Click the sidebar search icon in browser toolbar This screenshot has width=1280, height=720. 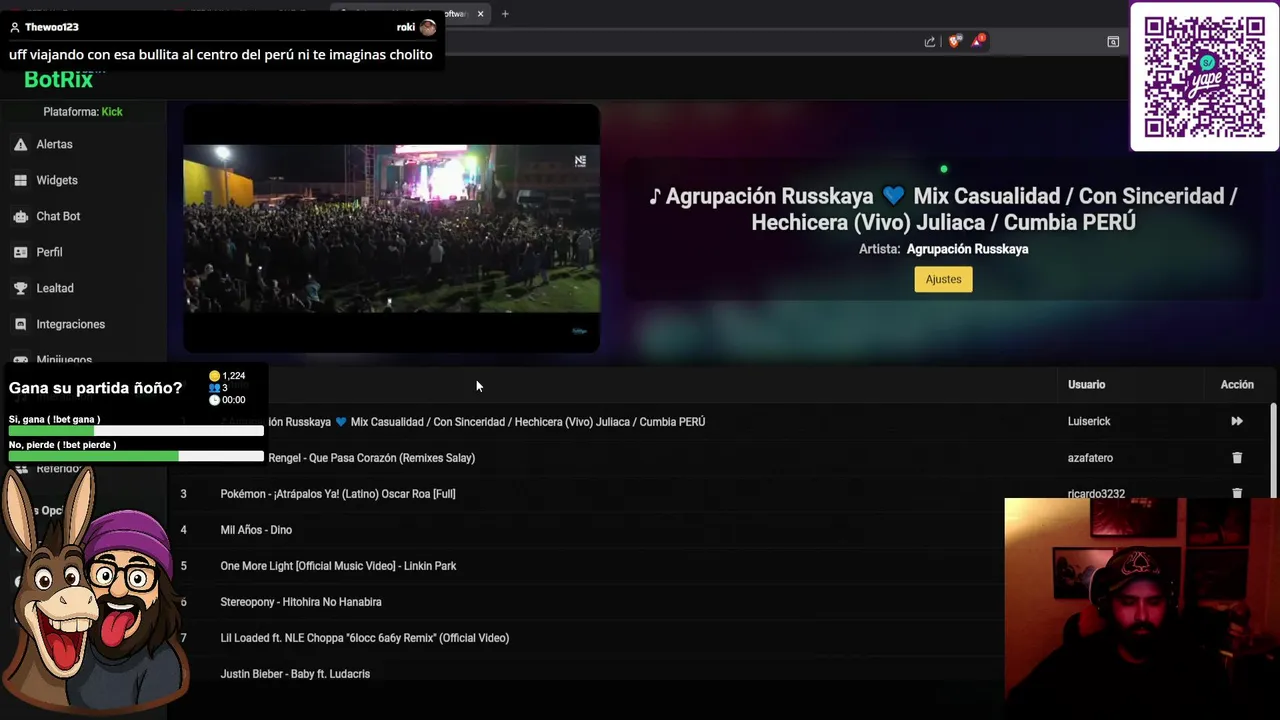pos(1113,41)
